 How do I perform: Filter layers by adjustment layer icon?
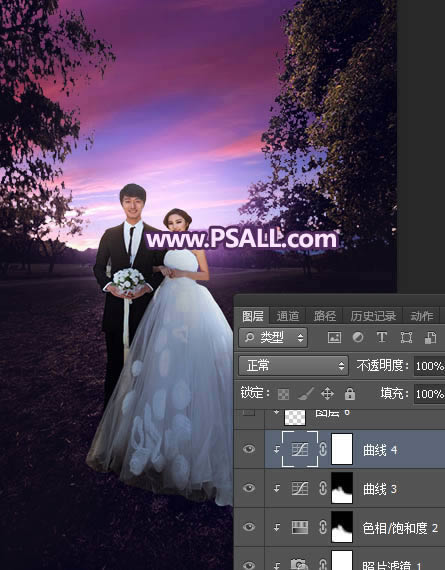358,337
